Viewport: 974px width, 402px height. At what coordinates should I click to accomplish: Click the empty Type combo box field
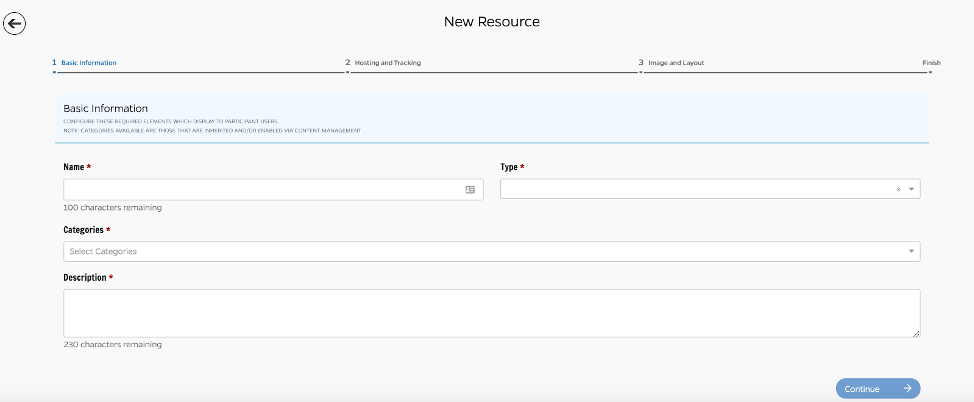(695, 189)
